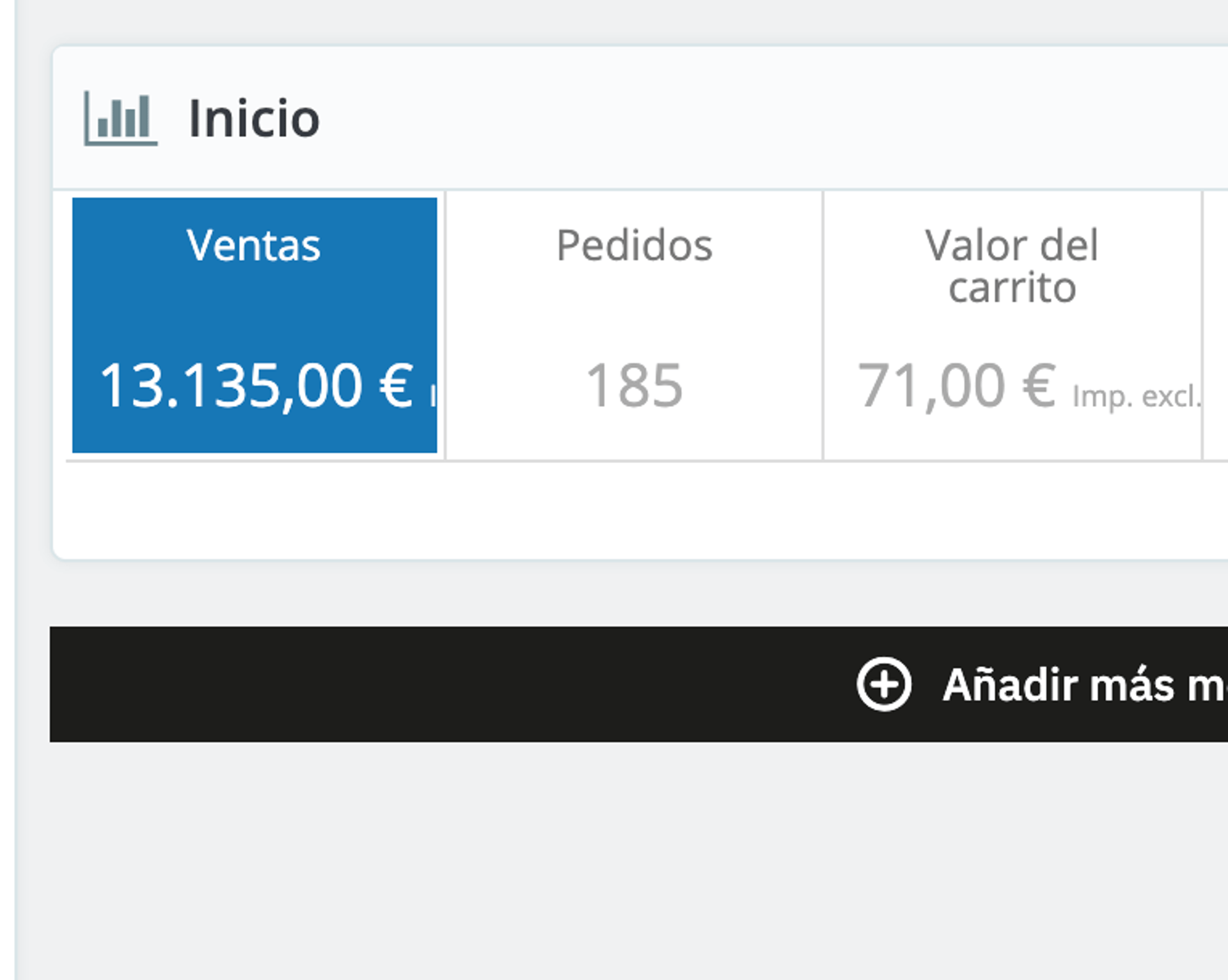Click the word carrito in third tab
This screenshot has width=1228, height=980.
coord(1012,287)
